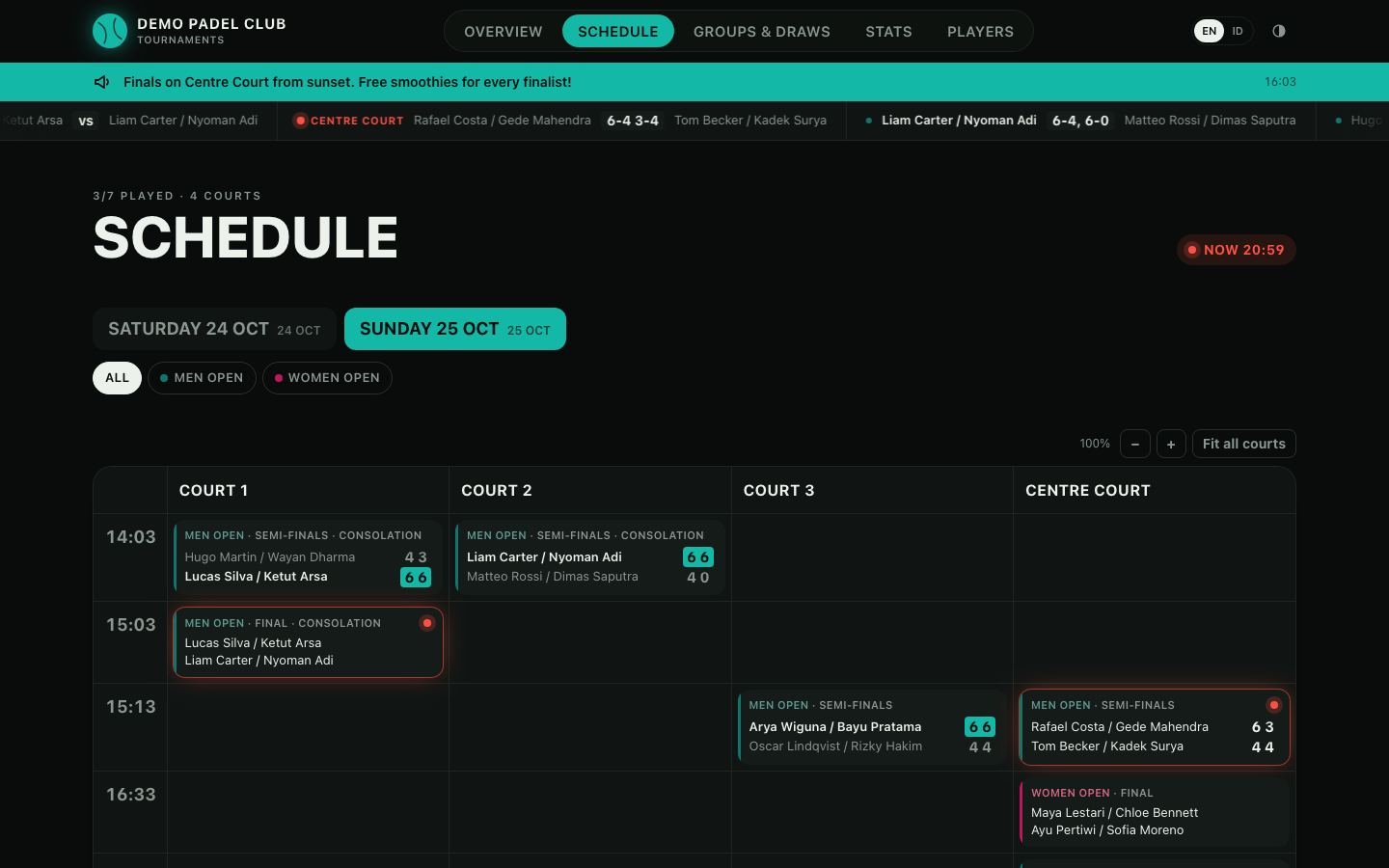Select Sunday 25 Oct day tab
The width and height of the screenshot is (1389, 868).
(455, 329)
